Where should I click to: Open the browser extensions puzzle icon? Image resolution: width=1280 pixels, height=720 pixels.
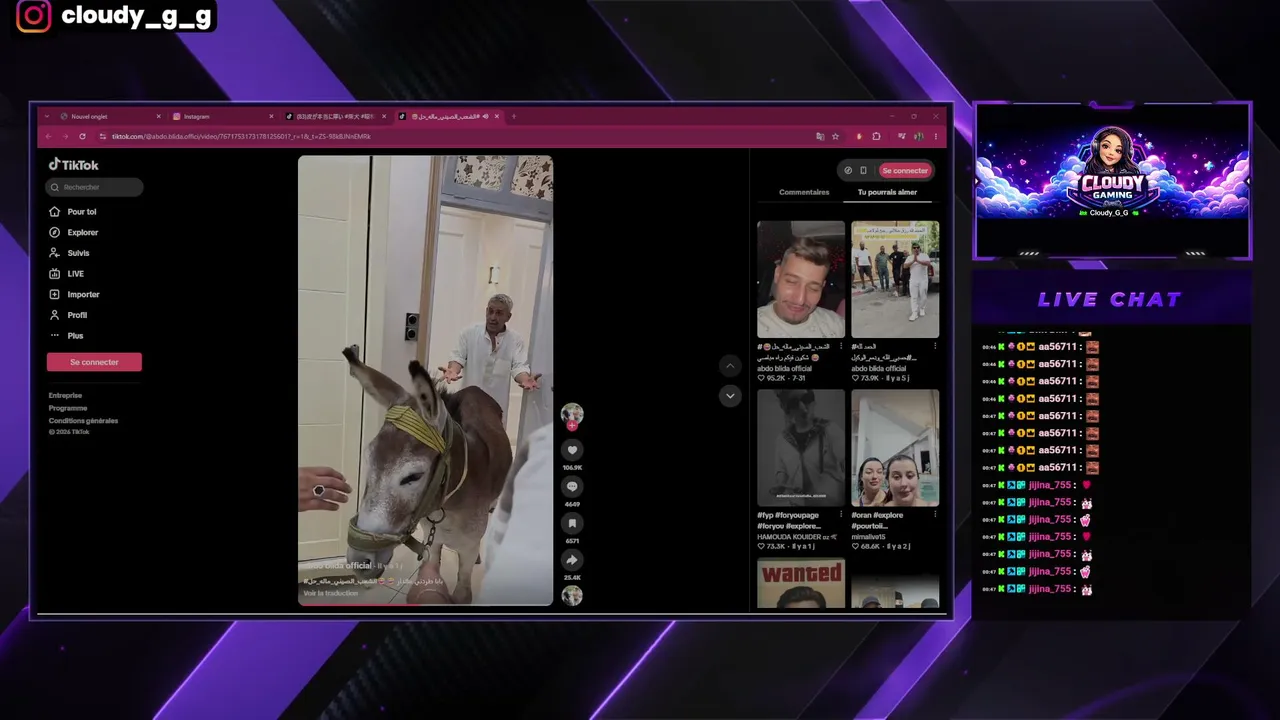click(876, 136)
